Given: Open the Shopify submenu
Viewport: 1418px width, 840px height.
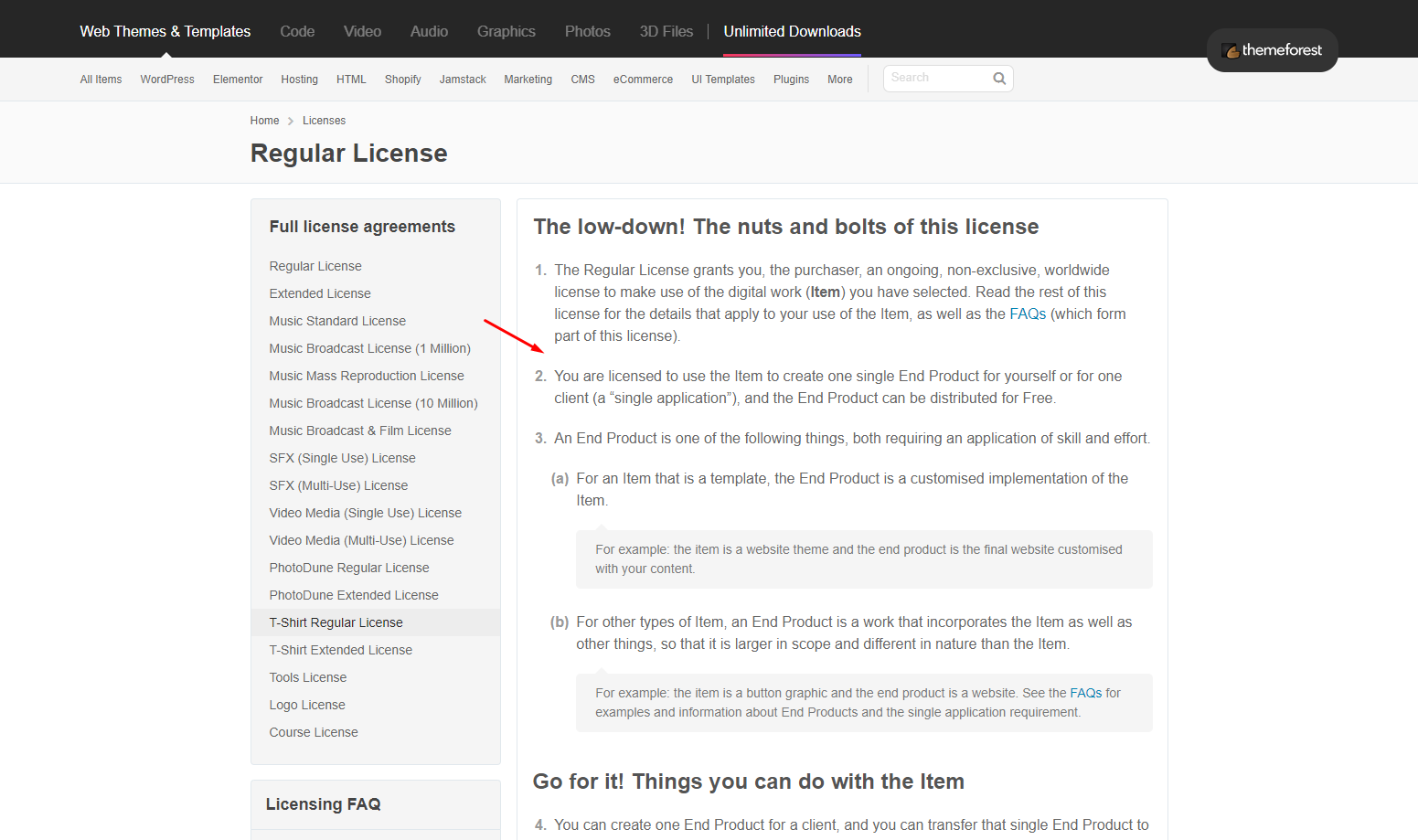Looking at the screenshot, I should (402, 80).
